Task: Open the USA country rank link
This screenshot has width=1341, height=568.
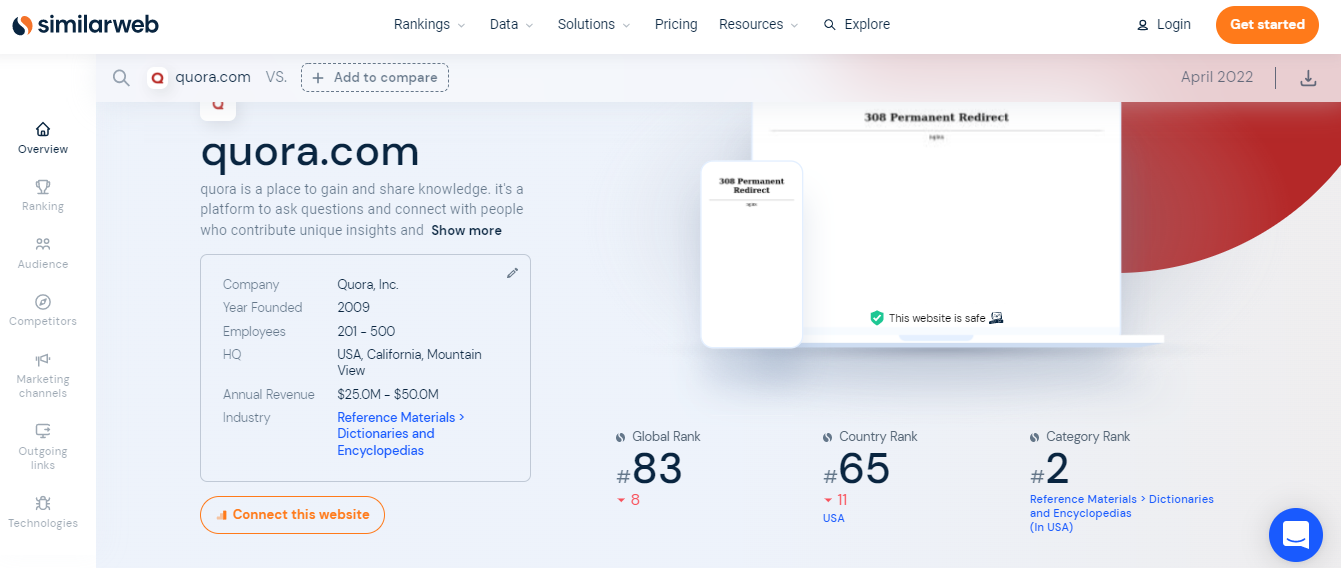Action: [x=834, y=518]
